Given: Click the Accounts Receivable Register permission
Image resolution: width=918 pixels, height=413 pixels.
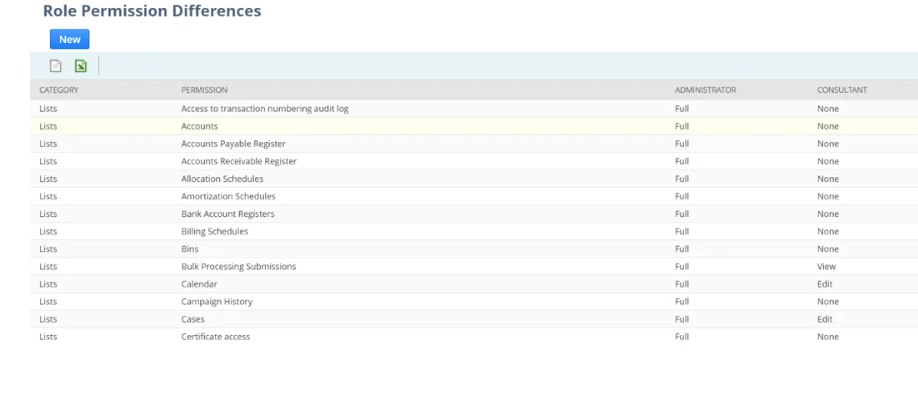Looking at the screenshot, I should (x=238, y=161).
